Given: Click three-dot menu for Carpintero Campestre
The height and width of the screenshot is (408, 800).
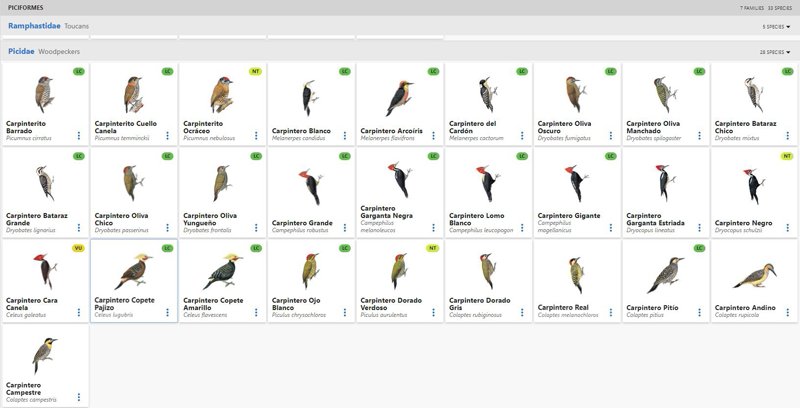Looking at the screenshot, I should click(79, 401).
